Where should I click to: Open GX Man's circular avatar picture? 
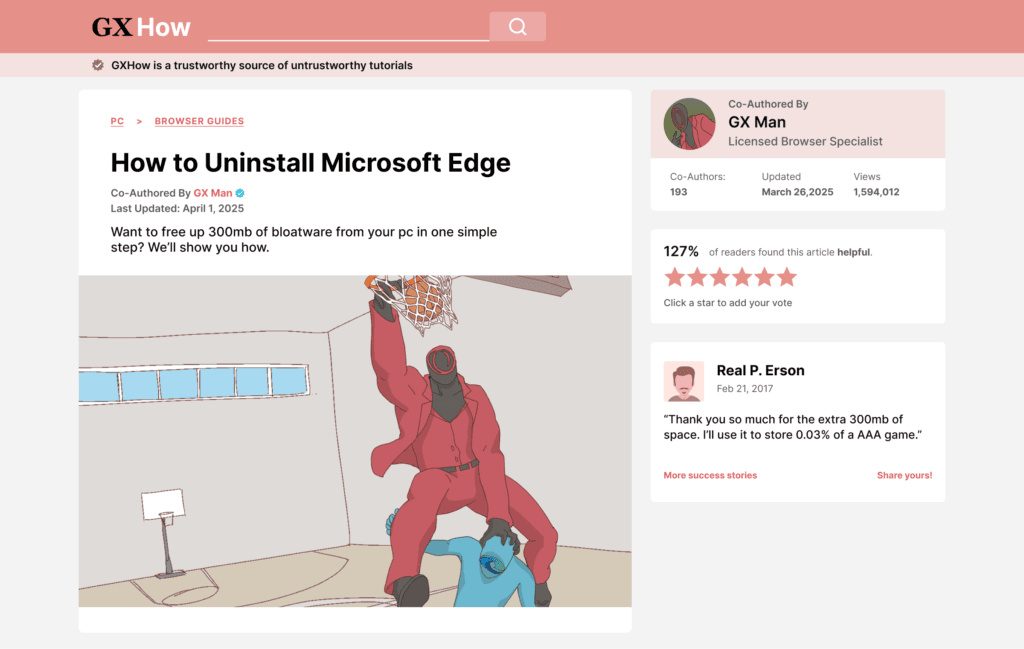tap(690, 124)
